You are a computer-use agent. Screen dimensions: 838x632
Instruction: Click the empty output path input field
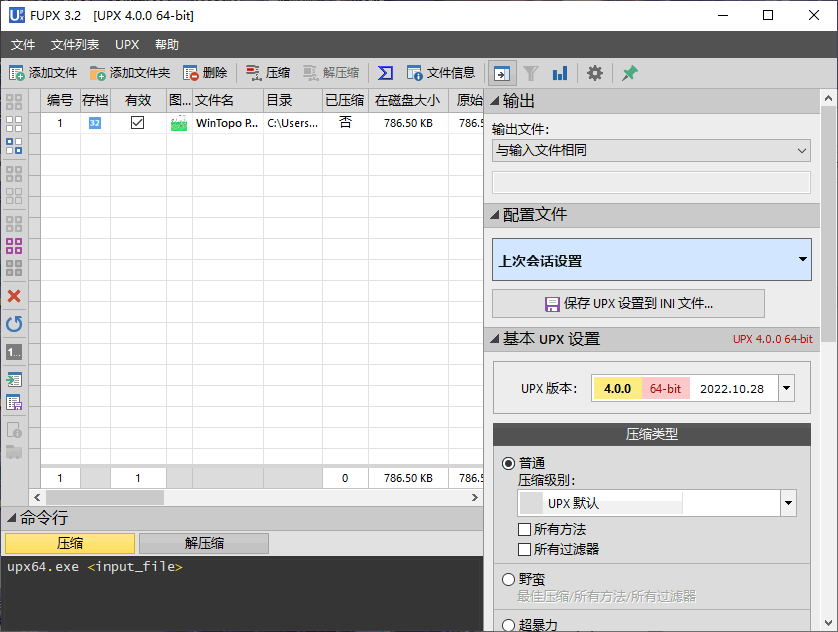click(651, 182)
